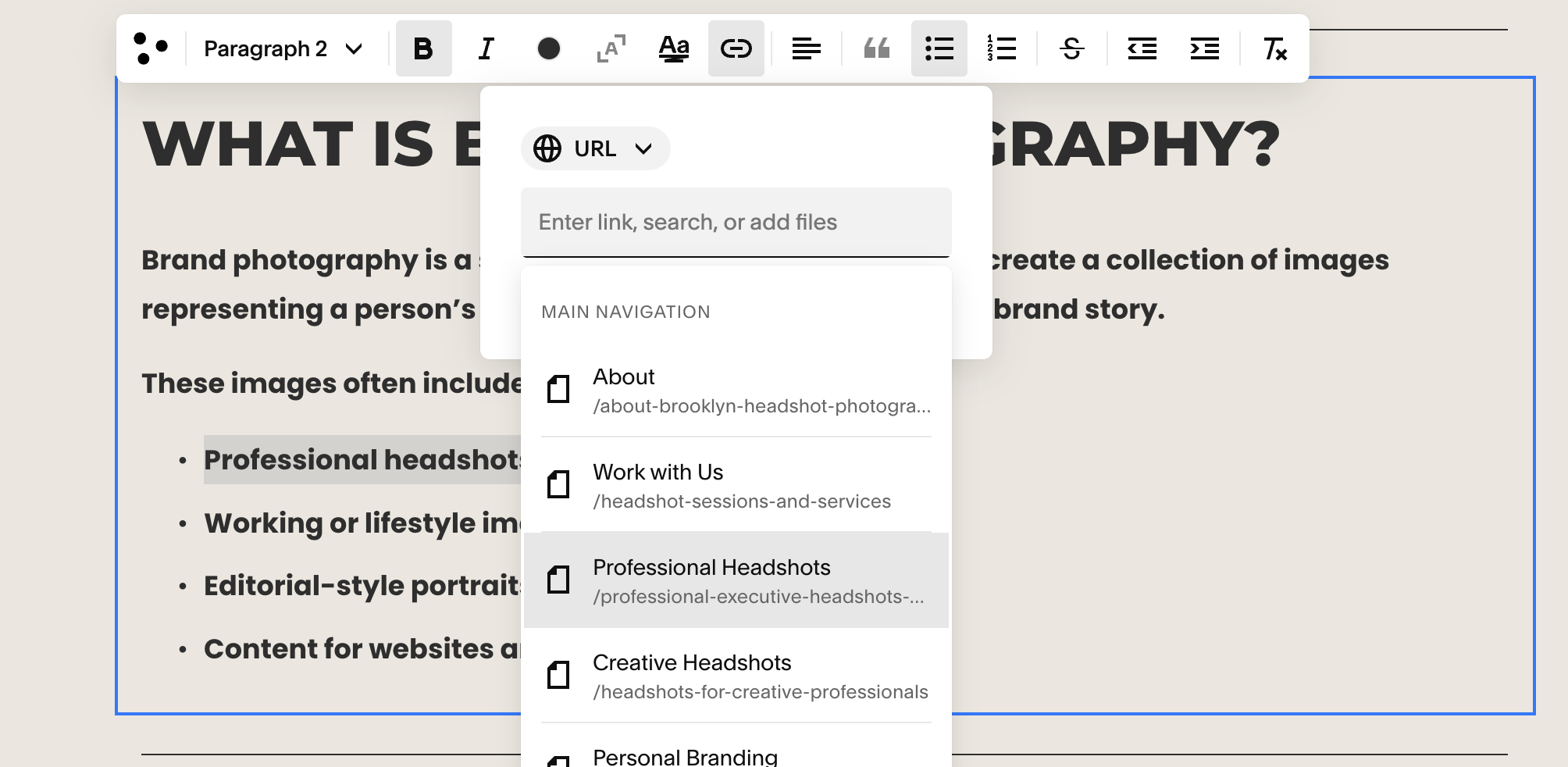The width and height of the screenshot is (1568, 767).
Task: Apply blockquote formatting
Action: click(876, 48)
